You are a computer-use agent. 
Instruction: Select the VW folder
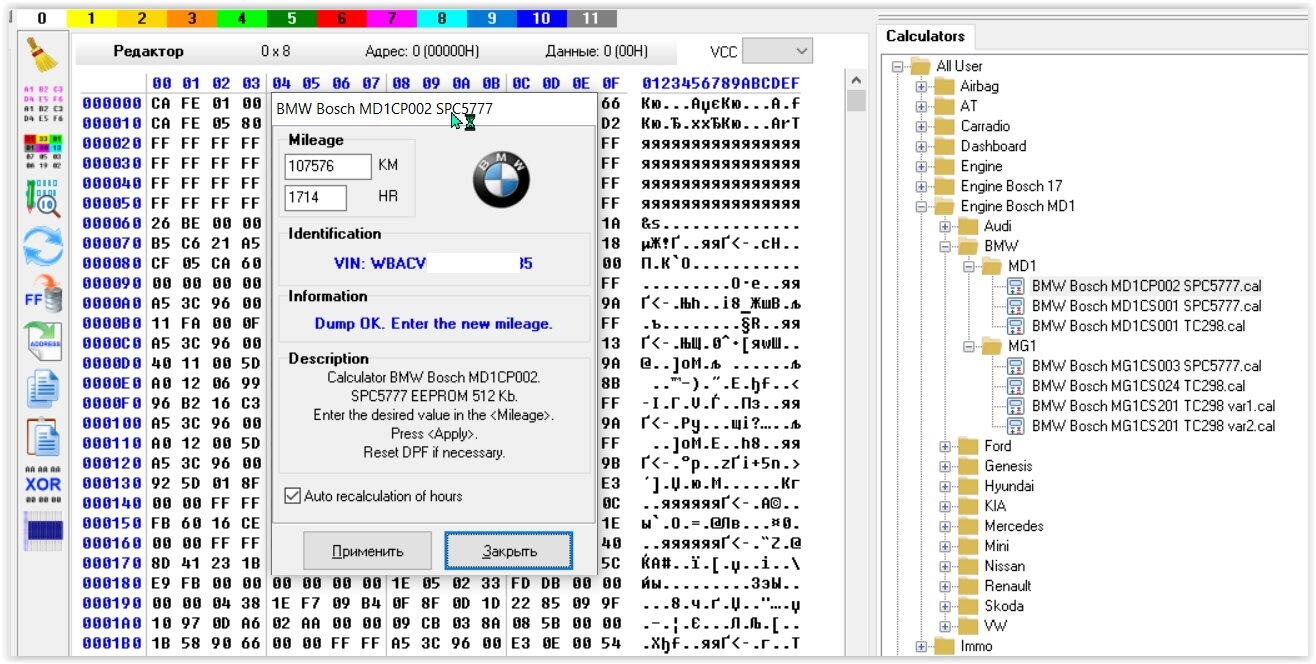995,626
